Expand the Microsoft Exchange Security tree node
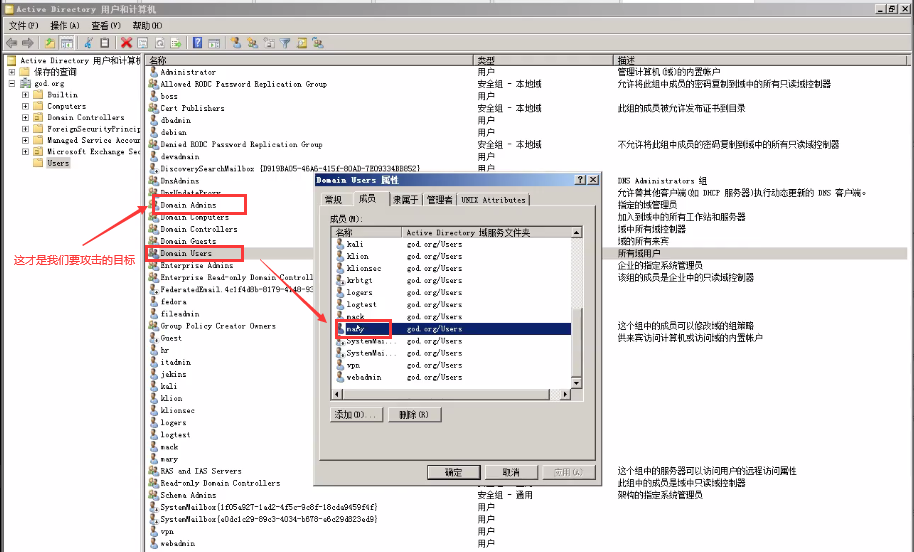This screenshot has height=552, width=914. point(25,152)
